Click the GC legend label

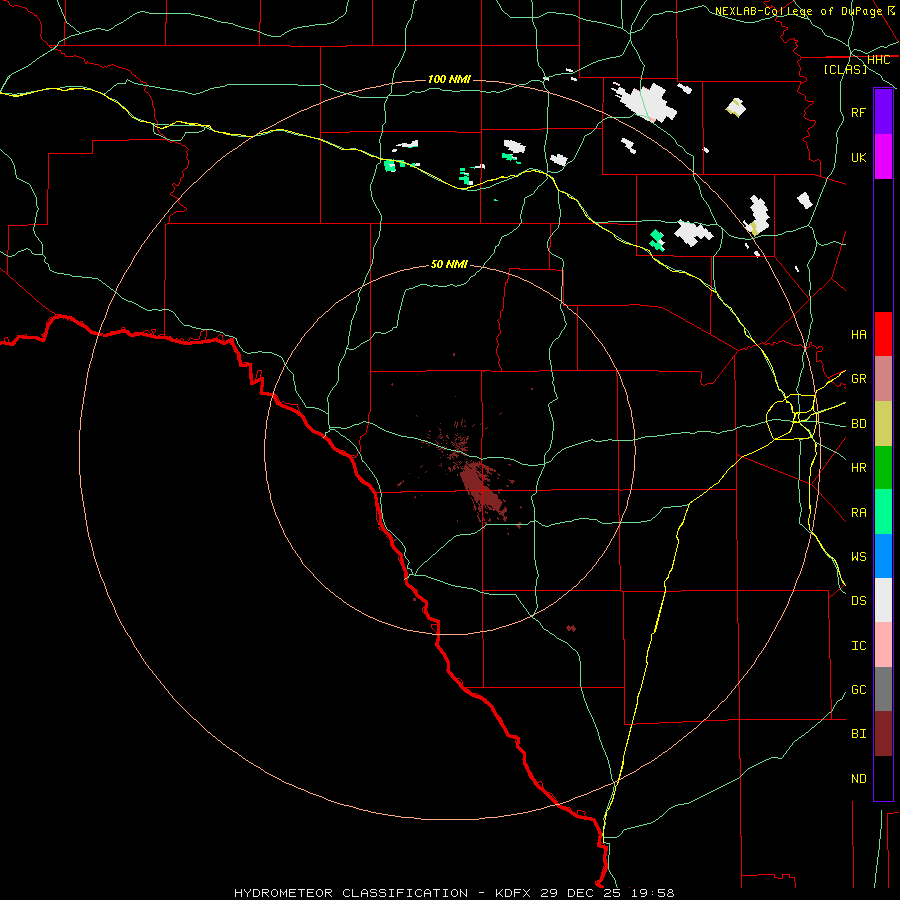[x=858, y=689]
